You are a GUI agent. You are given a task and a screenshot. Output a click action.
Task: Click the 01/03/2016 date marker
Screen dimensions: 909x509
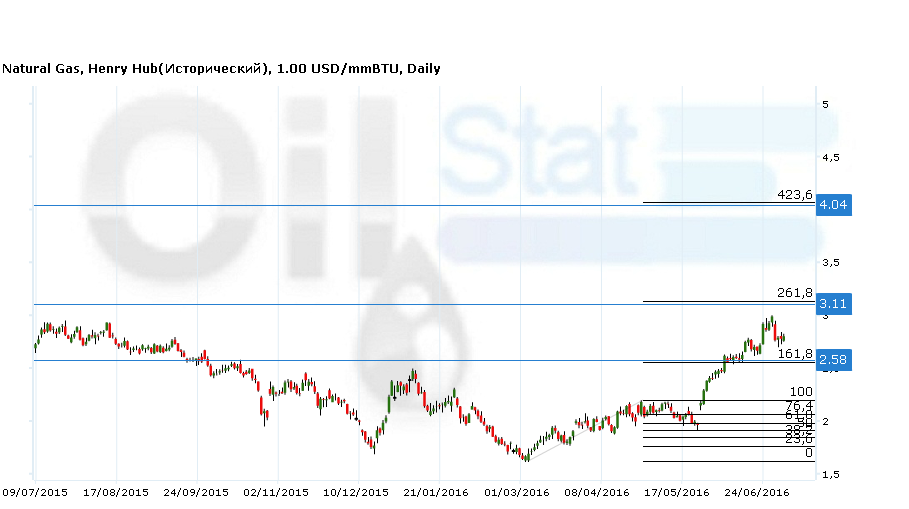pos(517,492)
